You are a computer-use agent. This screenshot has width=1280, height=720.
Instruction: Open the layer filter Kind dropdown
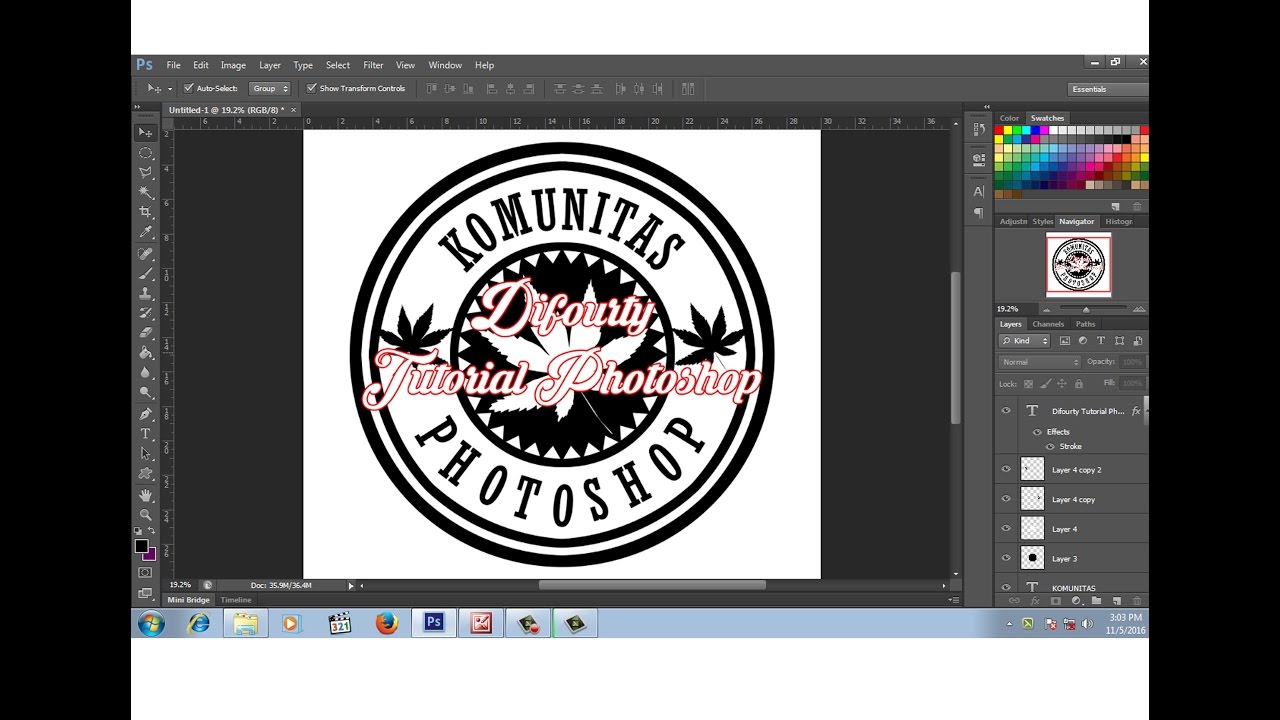[x=1024, y=341]
